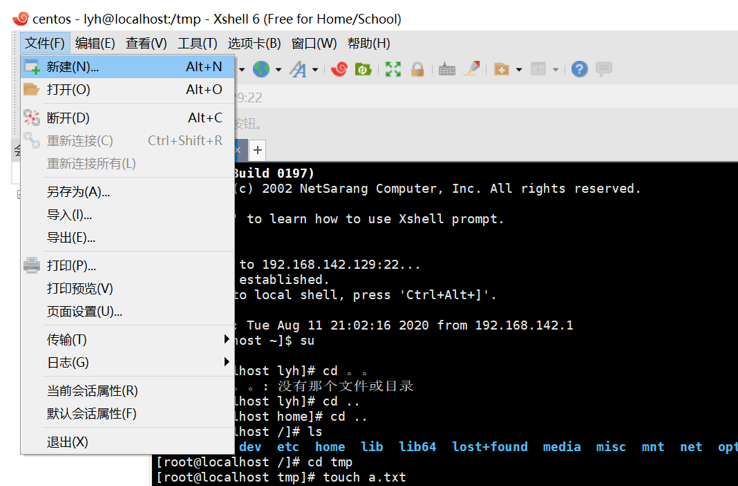The image size is (738, 486).
Task: Select 打印(P)... menu entry
Action: pos(127,265)
